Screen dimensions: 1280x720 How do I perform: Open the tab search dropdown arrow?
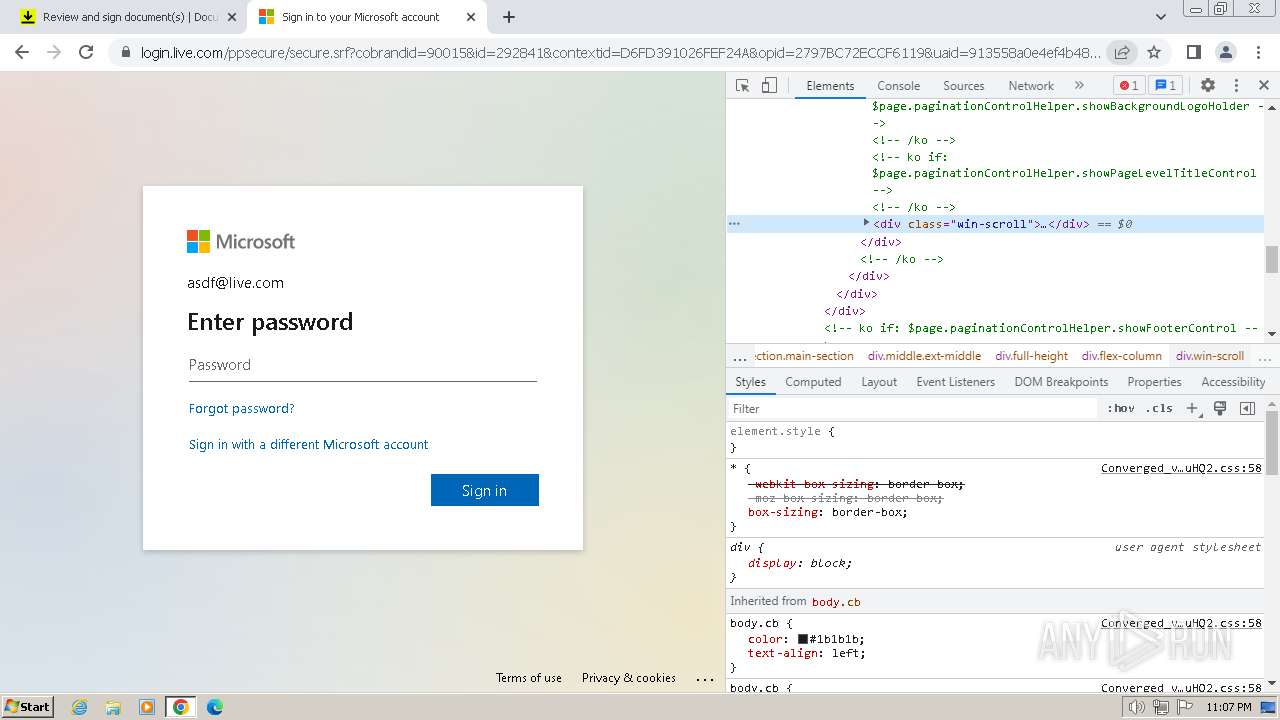[x=1160, y=17]
